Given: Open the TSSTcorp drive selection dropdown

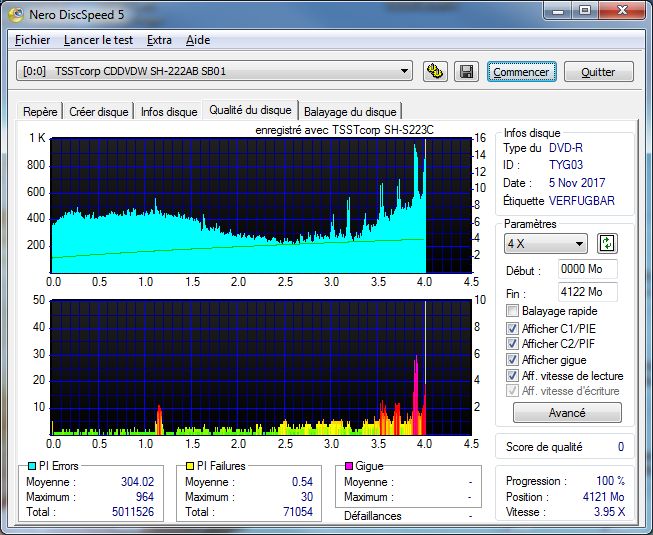Looking at the screenshot, I should [x=214, y=71].
